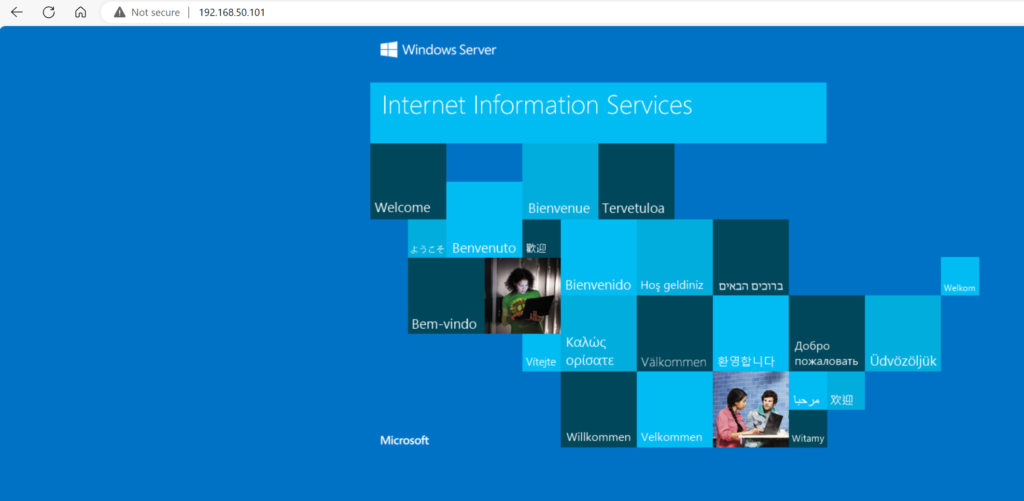Click the Internet Information Services banner
The height and width of the screenshot is (501, 1024).
pyautogui.click(x=598, y=112)
